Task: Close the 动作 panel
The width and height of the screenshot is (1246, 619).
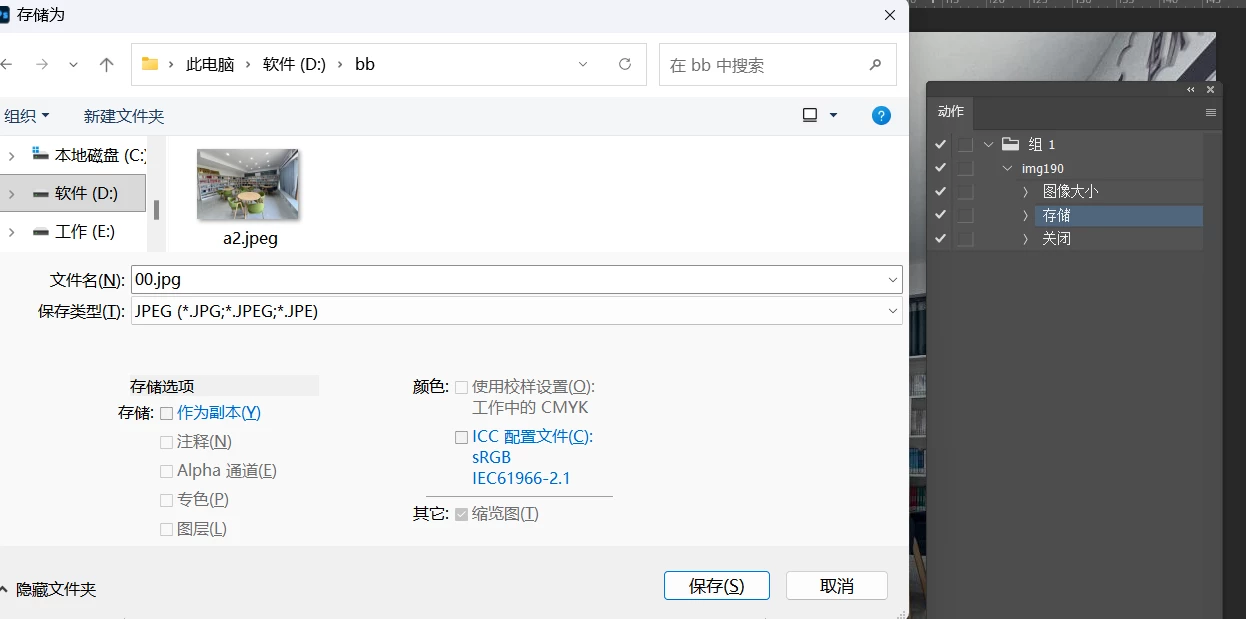Action: 1210,89
